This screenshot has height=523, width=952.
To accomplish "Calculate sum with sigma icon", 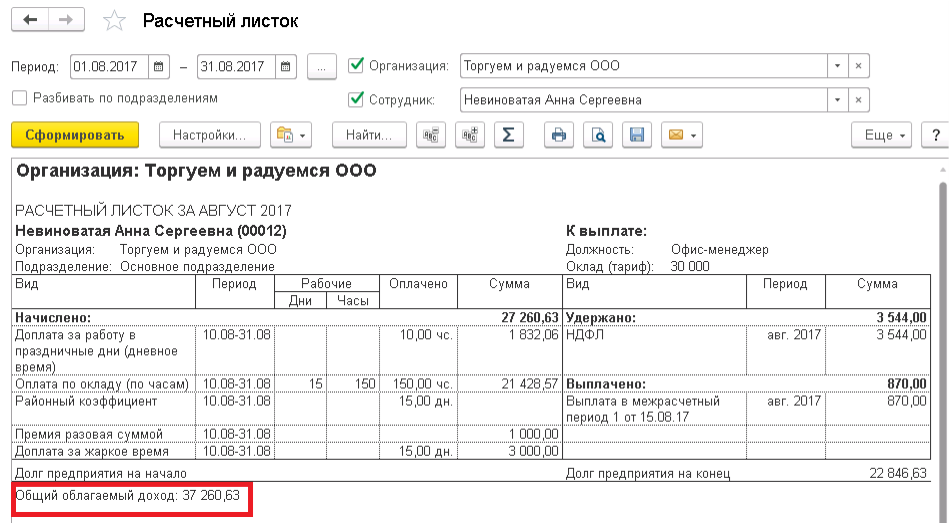I will pyautogui.click(x=508, y=135).
